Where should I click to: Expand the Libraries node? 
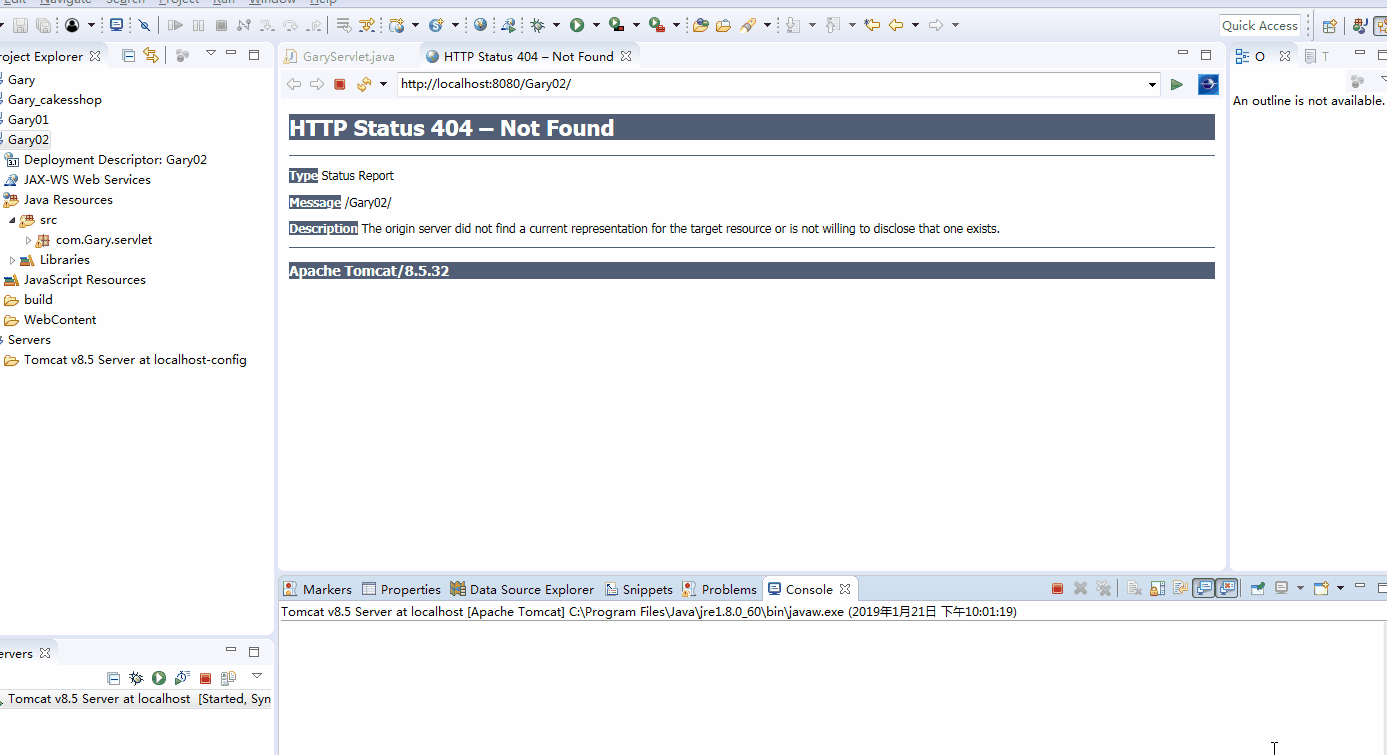pyautogui.click(x=12, y=260)
